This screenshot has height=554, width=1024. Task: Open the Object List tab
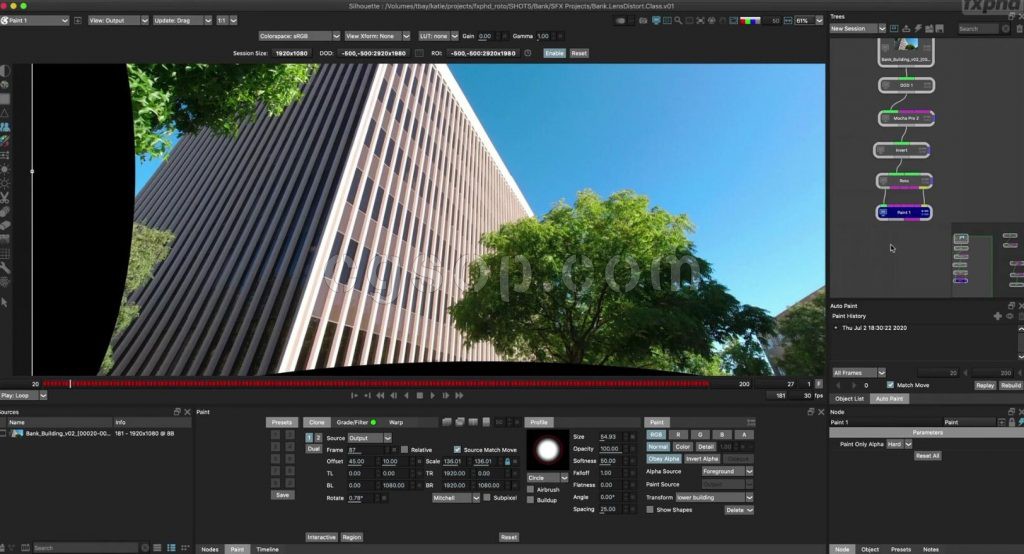849,399
